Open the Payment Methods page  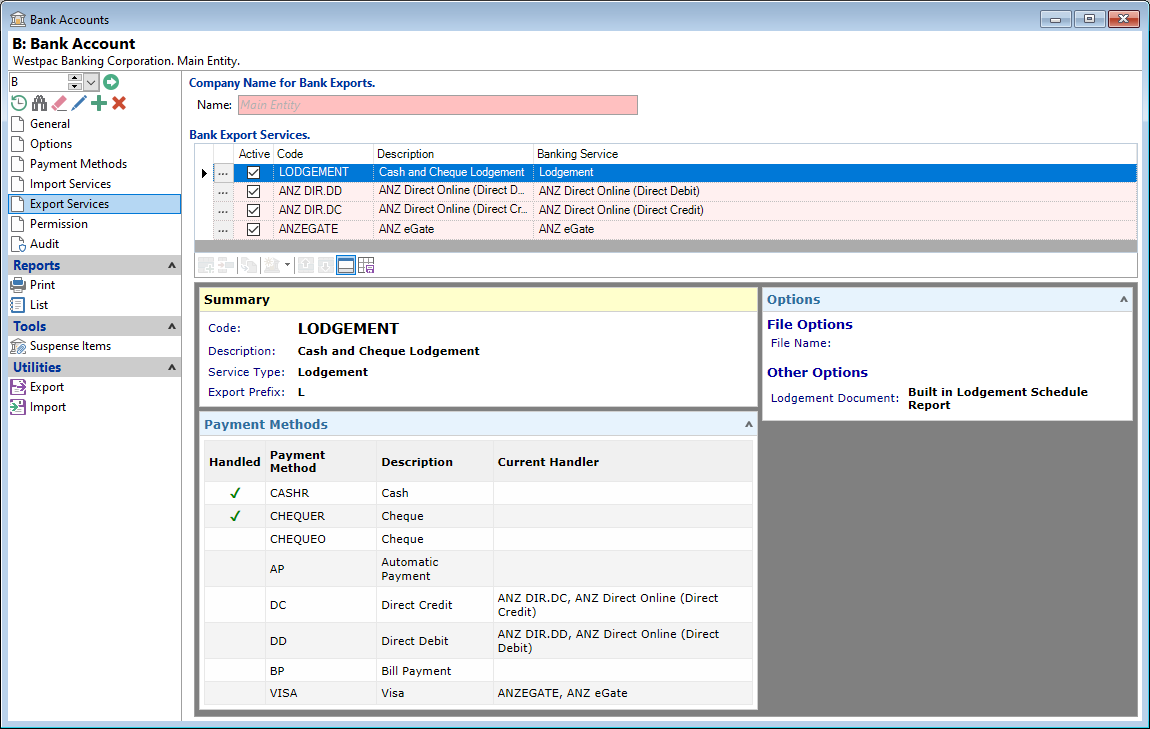tap(78, 164)
